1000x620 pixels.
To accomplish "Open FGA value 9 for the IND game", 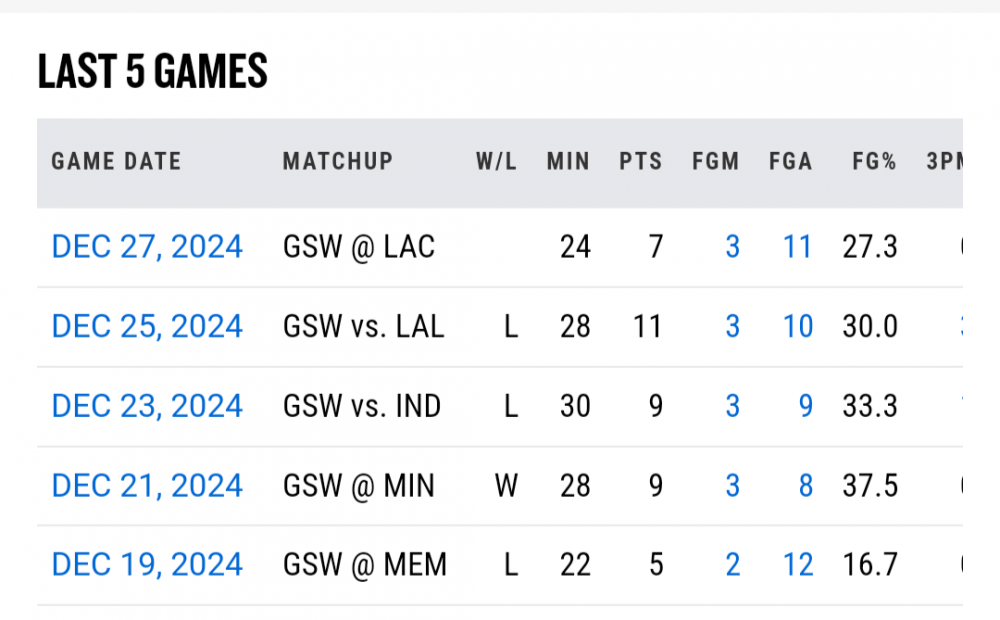I will [805, 407].
